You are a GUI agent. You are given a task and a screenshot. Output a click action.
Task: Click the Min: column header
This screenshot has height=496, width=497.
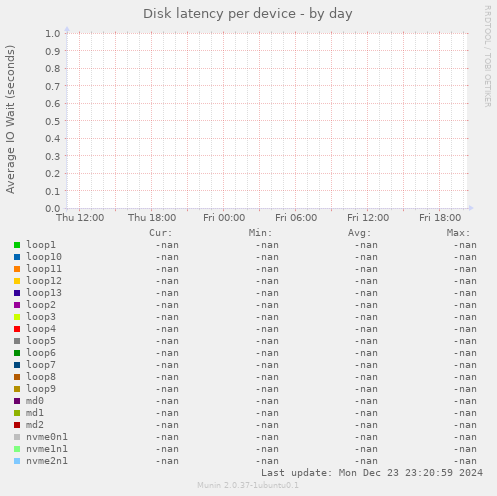[260, 233]
